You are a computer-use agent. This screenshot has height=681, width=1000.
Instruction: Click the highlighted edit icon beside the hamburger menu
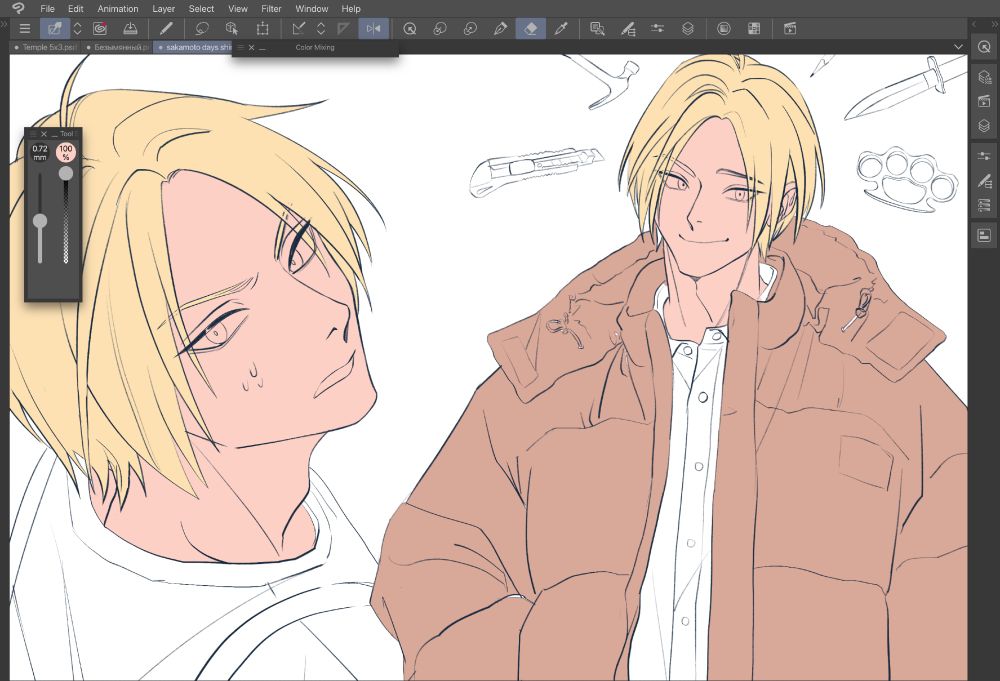[55, 29]
